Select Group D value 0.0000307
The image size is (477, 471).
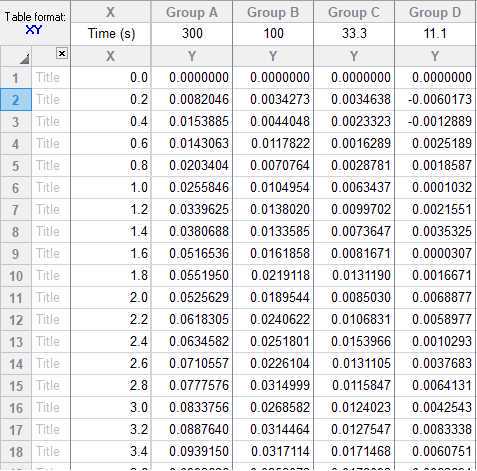[435, 254]
